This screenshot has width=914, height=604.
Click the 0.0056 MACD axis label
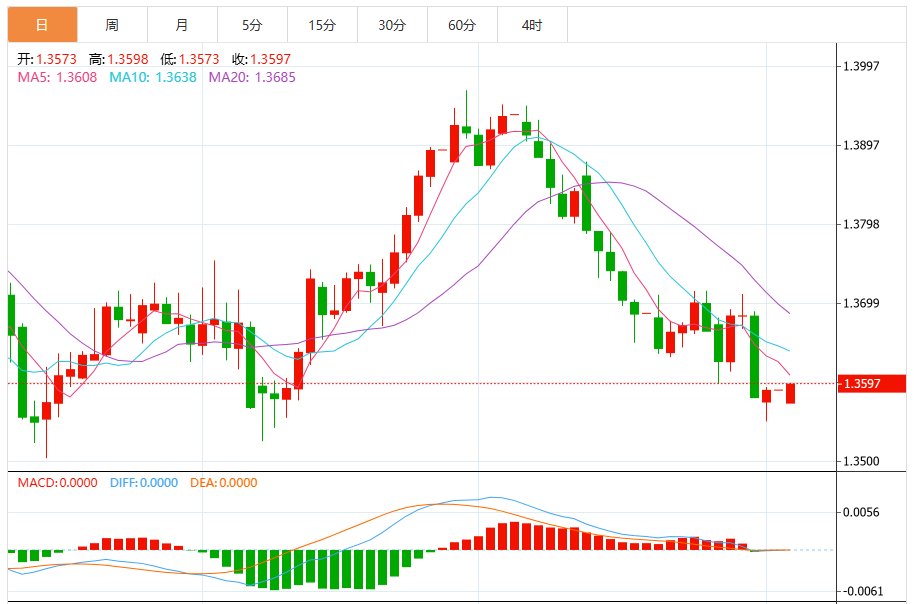pyautogui.click(x=861, y=512)
